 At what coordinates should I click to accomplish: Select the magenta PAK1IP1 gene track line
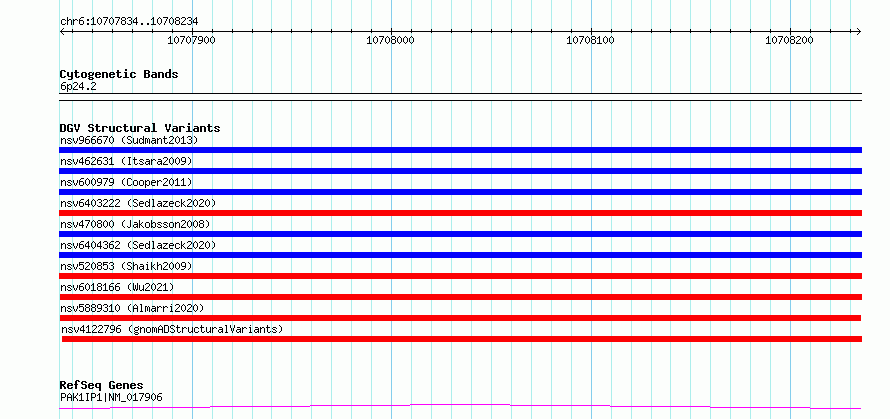460,407
